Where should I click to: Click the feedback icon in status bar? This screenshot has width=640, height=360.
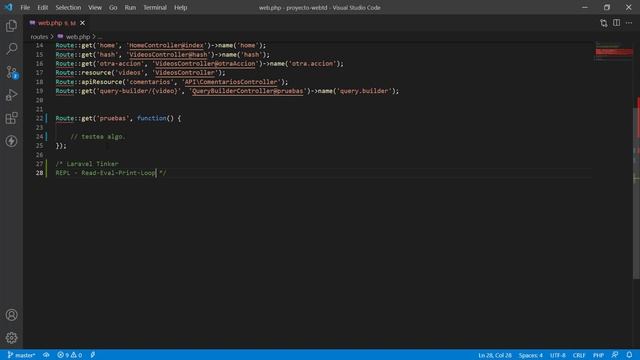(615, 355)
